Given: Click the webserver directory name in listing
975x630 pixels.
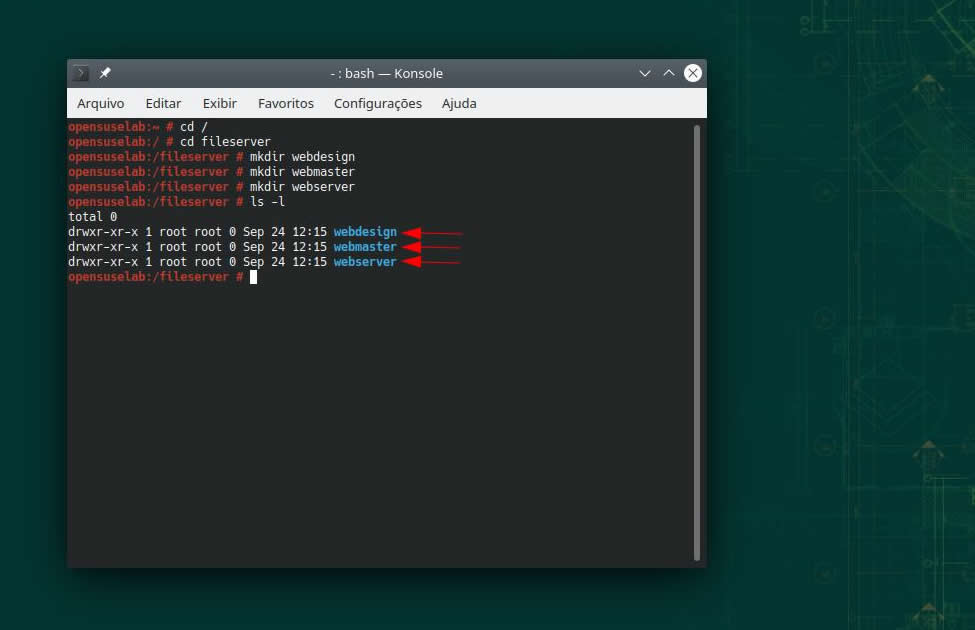Looking at the screenshot, I should click(x=365, y=262).
